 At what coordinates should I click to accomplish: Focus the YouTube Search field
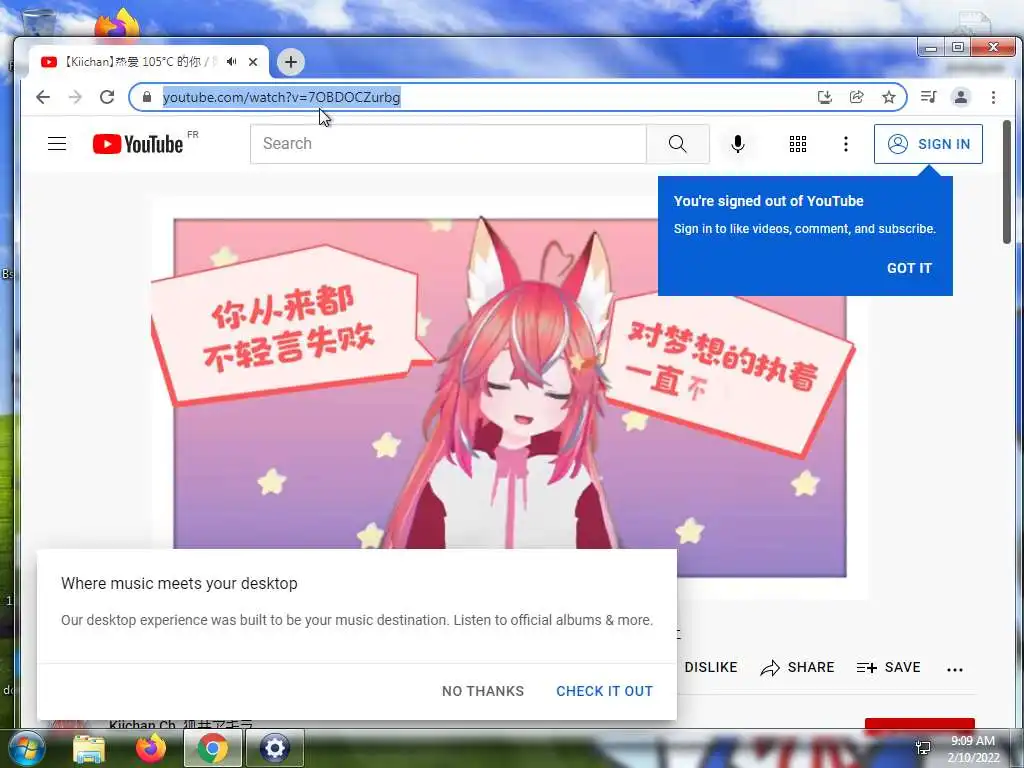pyautogui.click(x=449, y=144)
